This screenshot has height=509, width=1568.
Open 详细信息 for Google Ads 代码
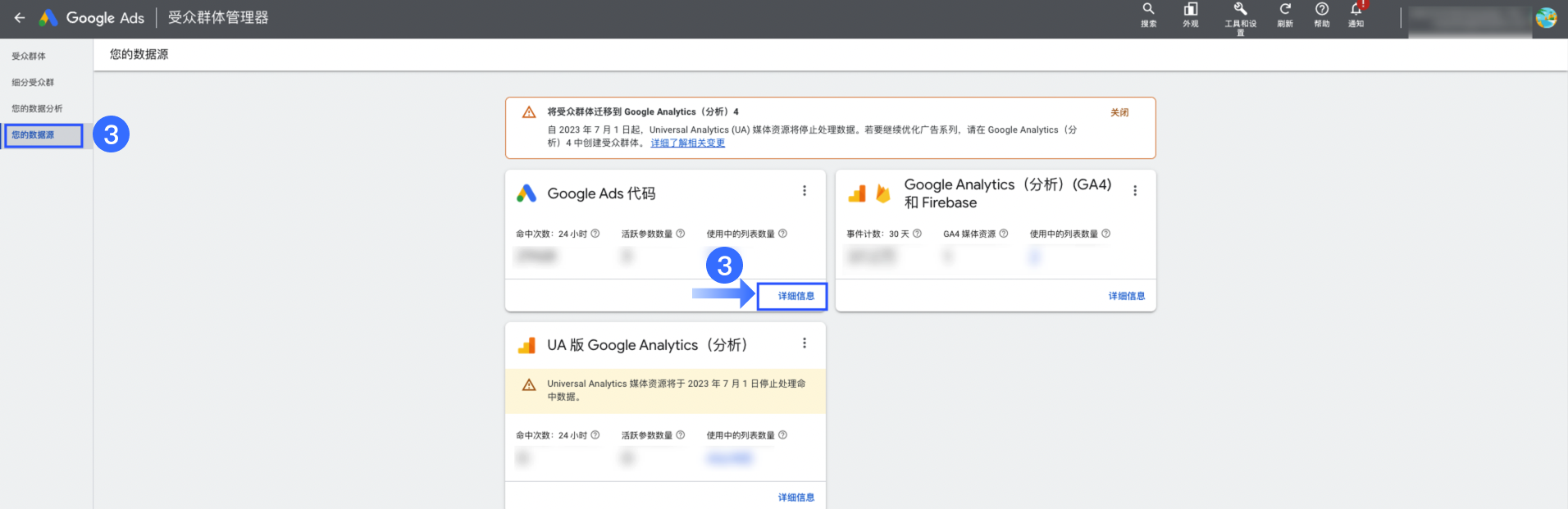796,296
